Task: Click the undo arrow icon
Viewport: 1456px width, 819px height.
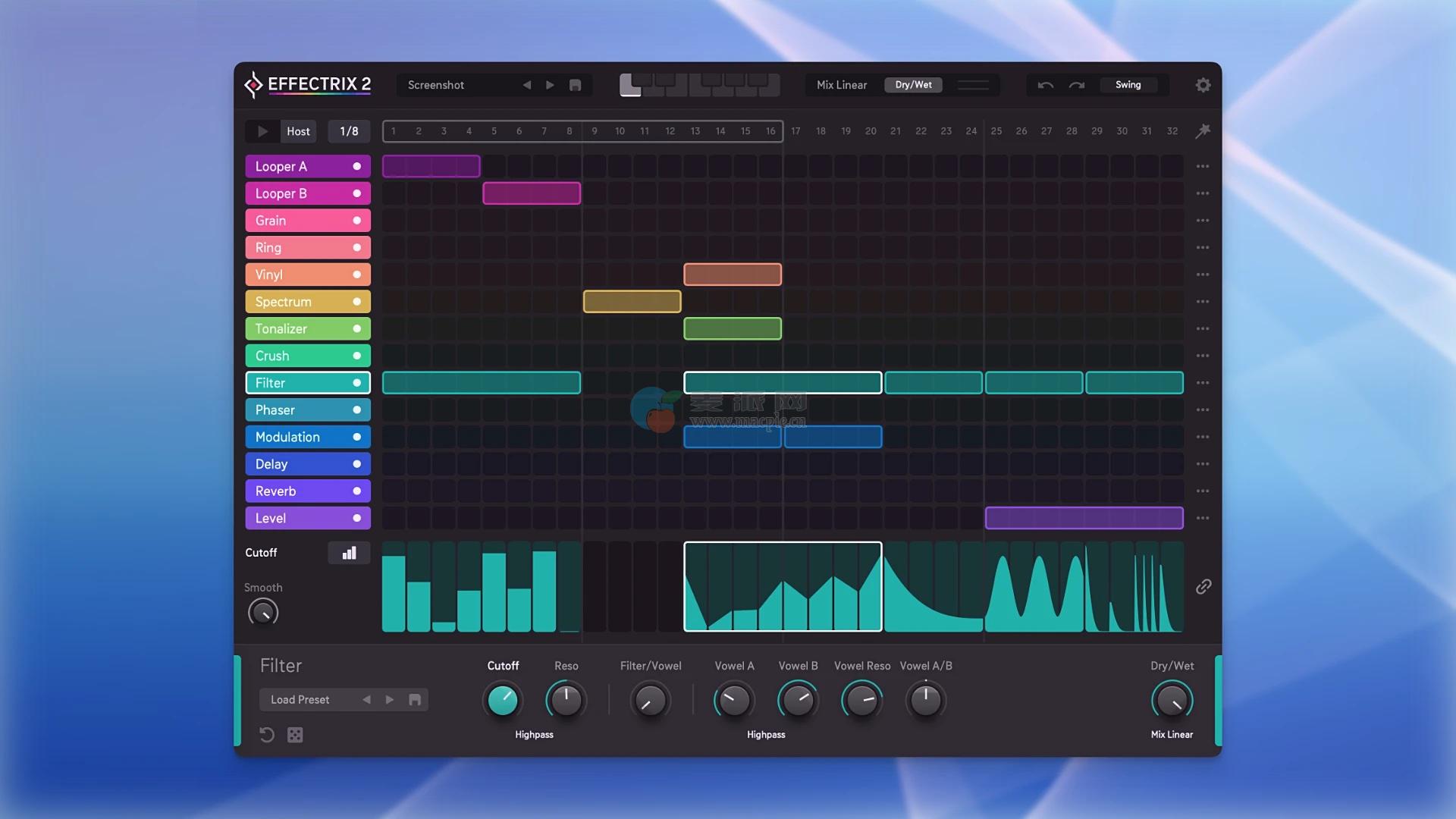Action: click(x=1046, y=85)
